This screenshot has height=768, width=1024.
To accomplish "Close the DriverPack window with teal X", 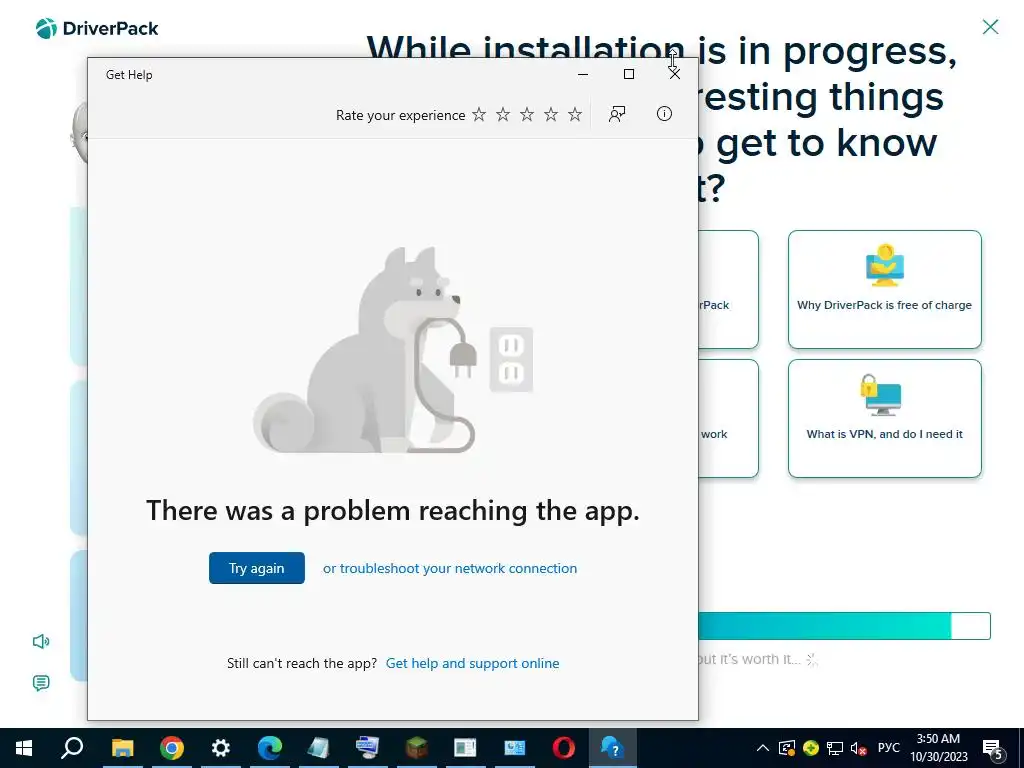I will pos(991,27).
